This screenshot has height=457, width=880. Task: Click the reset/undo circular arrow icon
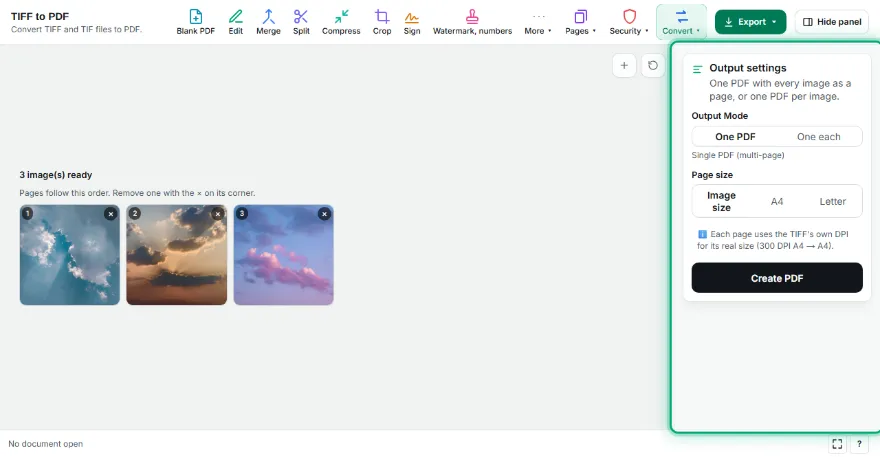[653, 66]
